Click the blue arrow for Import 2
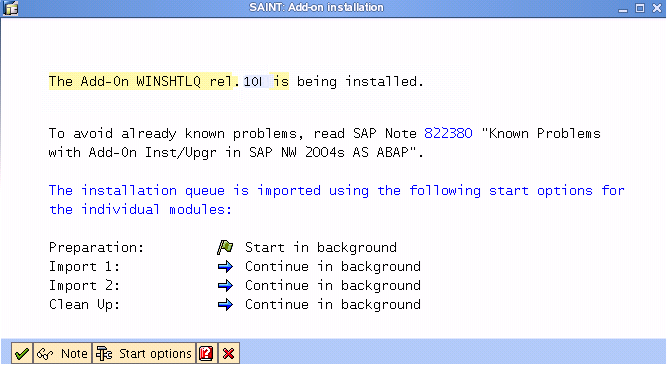Viewport: 671px width, 366px height. click(x=225, y=286)
